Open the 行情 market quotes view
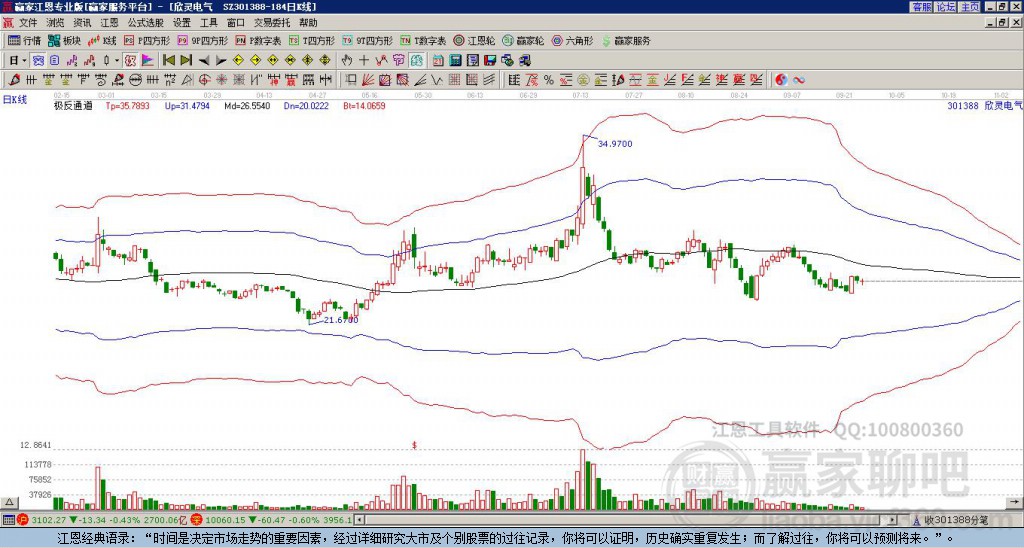This screenshot has width=1024, height=548. [x=24, y=40]
